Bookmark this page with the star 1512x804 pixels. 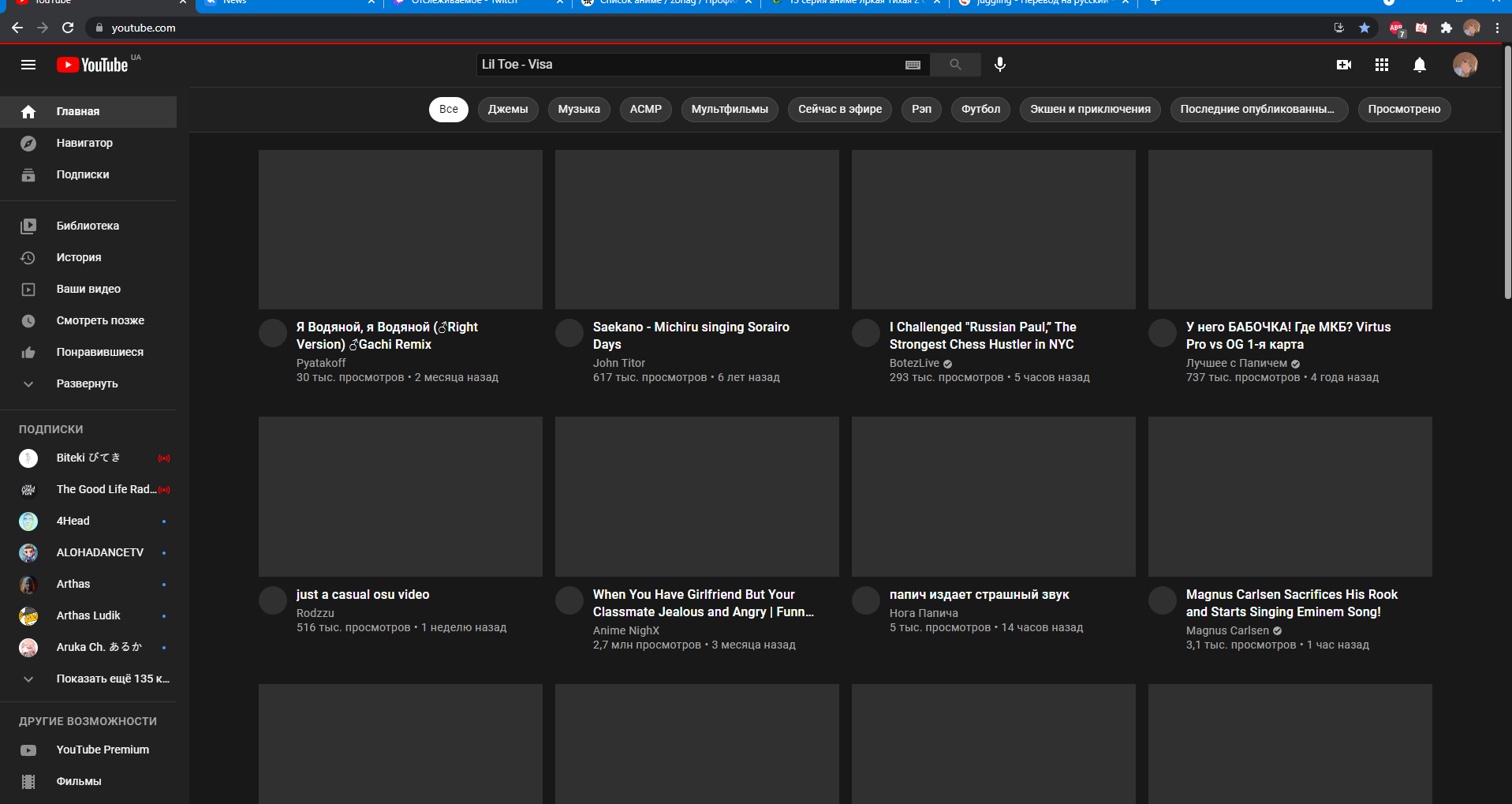pyautogui.click(x=1365, y=28)
